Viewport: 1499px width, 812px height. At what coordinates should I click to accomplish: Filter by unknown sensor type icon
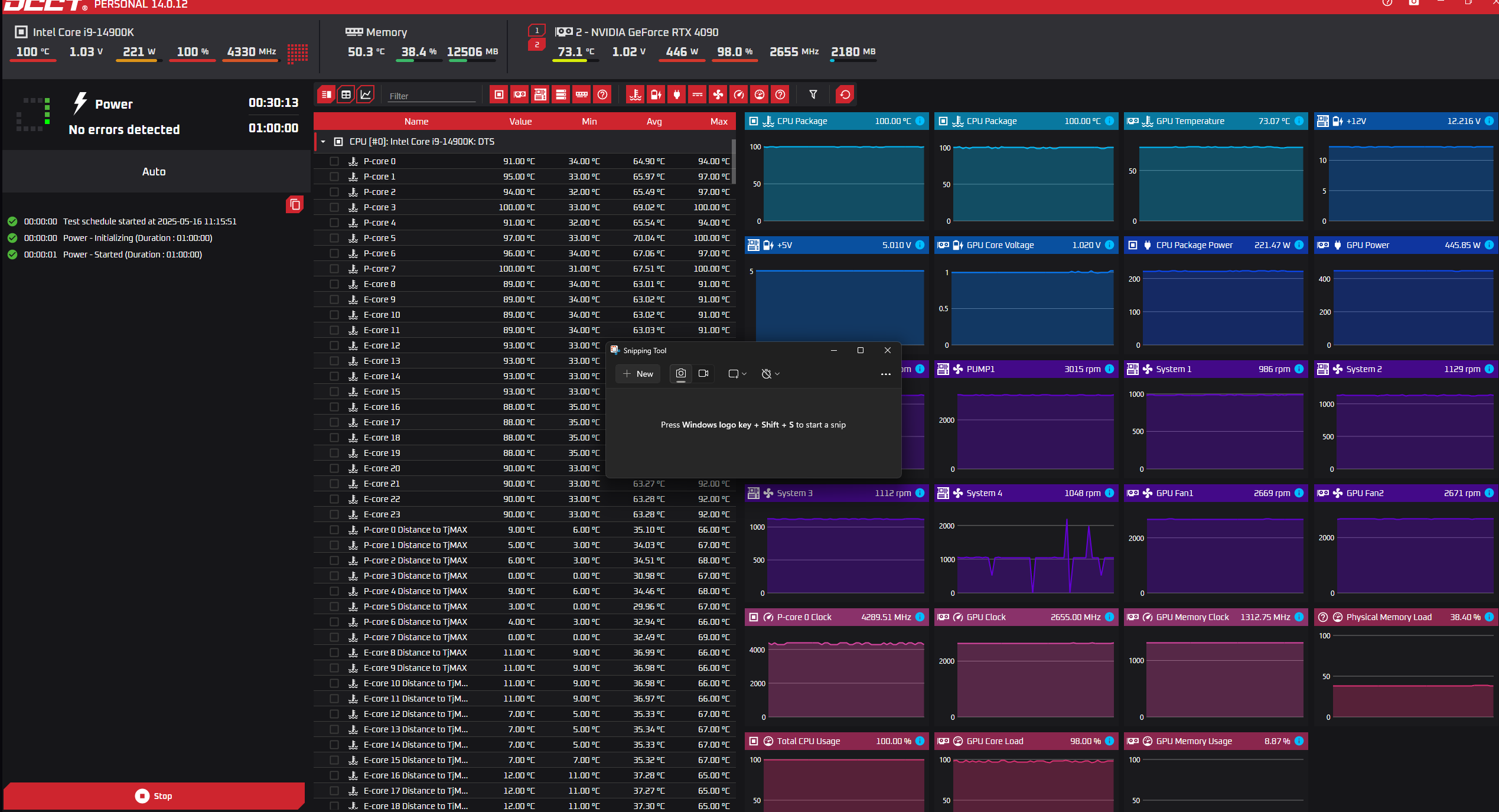point(780,94)
